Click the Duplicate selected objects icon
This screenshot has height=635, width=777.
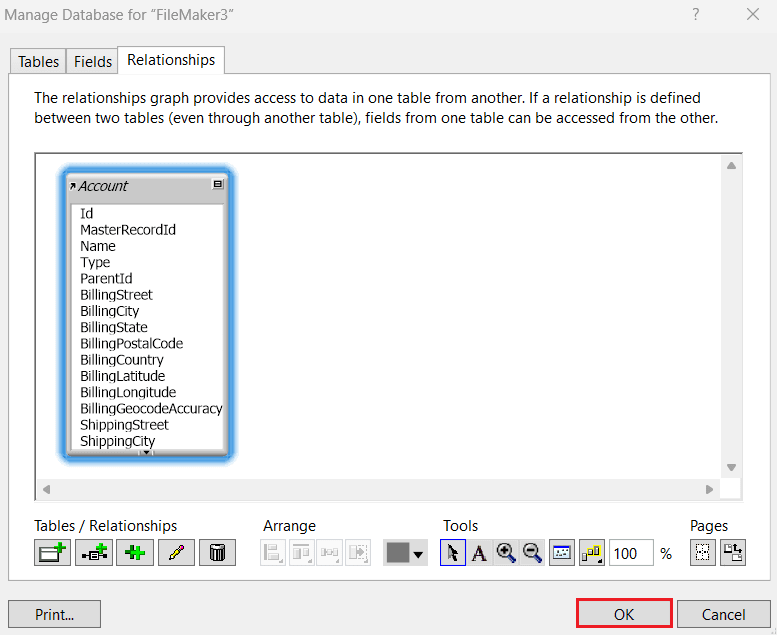pos(135,553)
